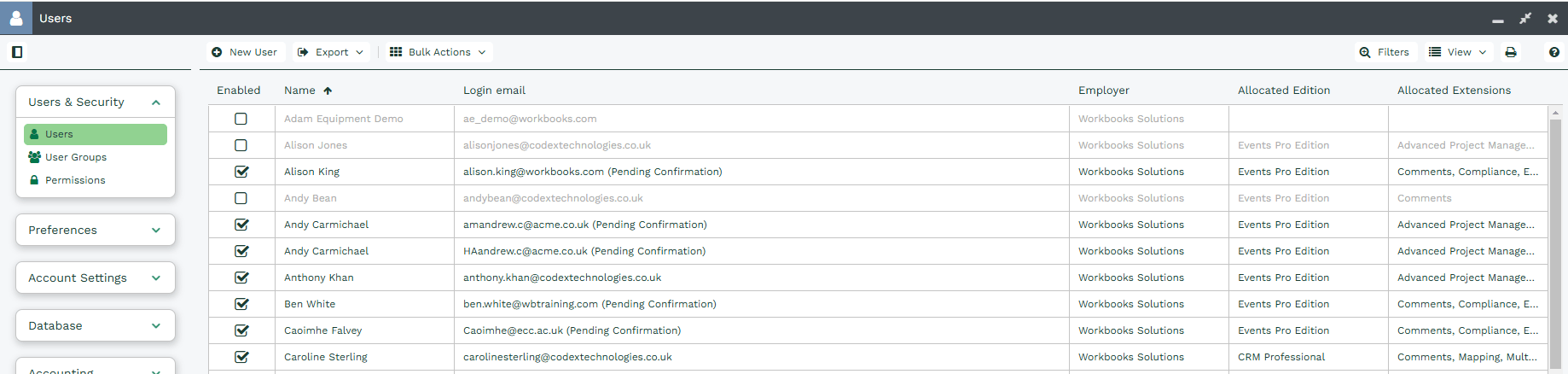Screen dimensions: 1568x374
Task: Expand the Preferences section
Action: pyautogui.click(x=95, y=230)
